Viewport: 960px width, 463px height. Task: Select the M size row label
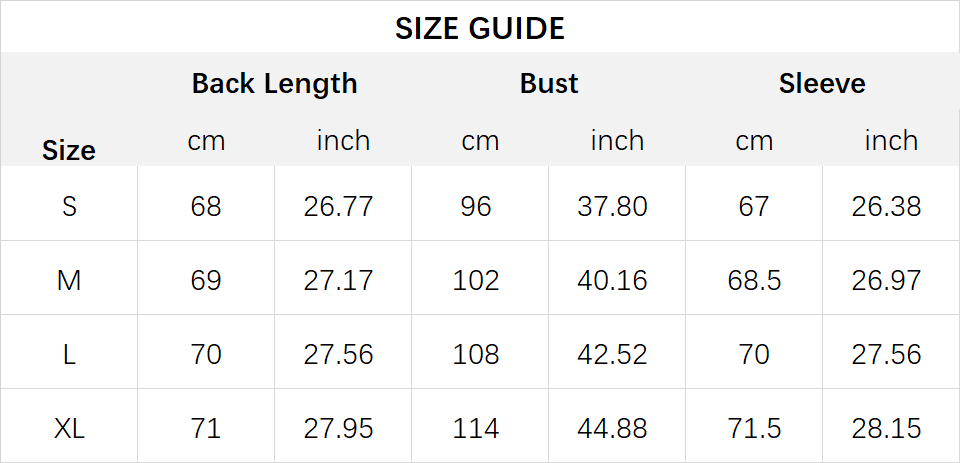tap(69, 281)
